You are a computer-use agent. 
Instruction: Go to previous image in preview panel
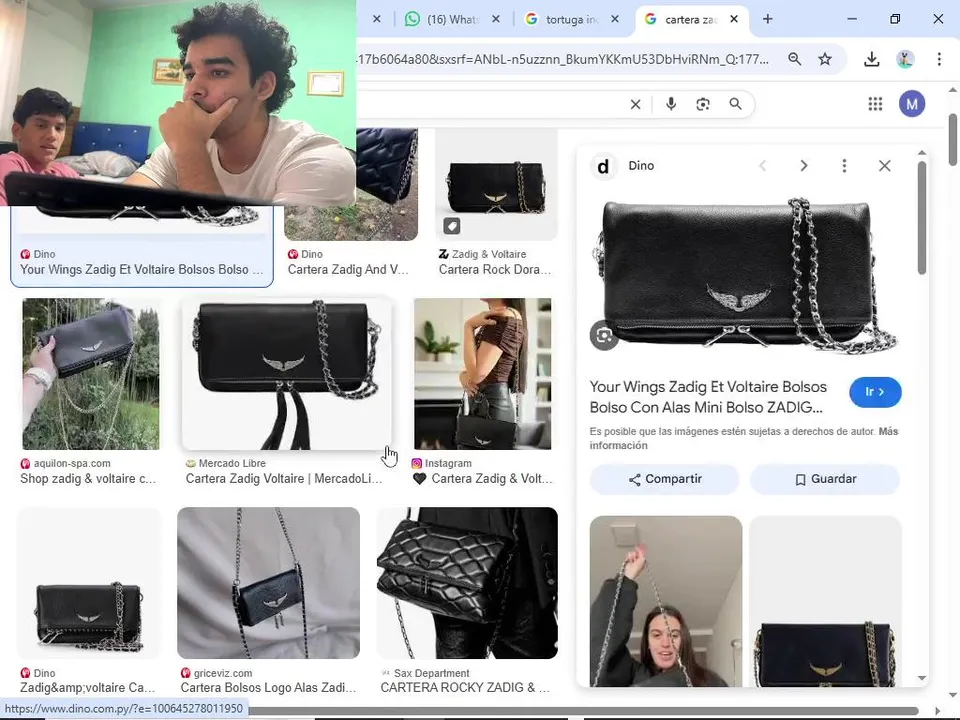[x=763, y=166]
